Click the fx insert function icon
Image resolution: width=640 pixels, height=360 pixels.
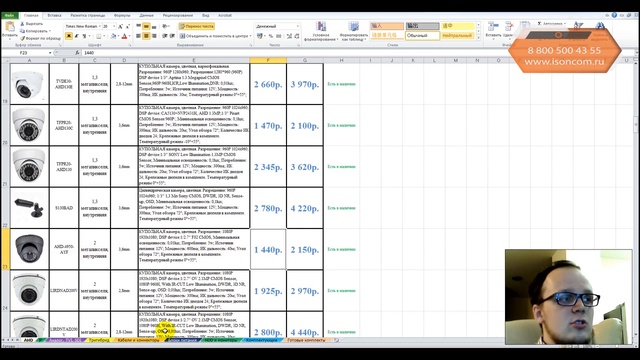(77, 53)
